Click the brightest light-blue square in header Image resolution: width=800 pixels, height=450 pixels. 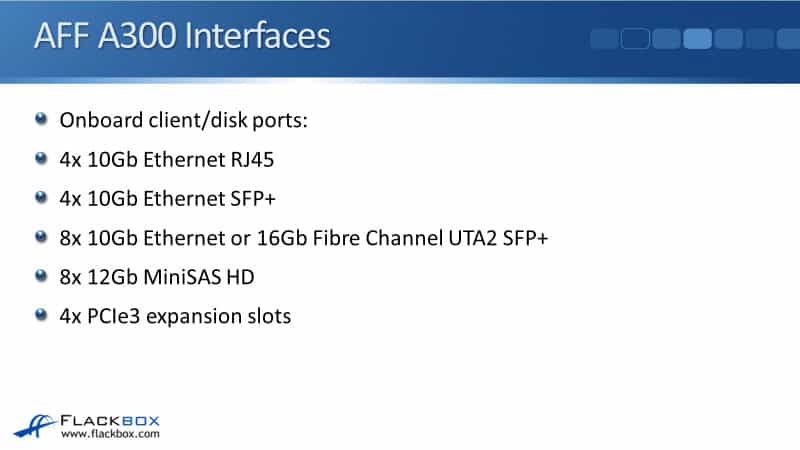click(697, 39)
